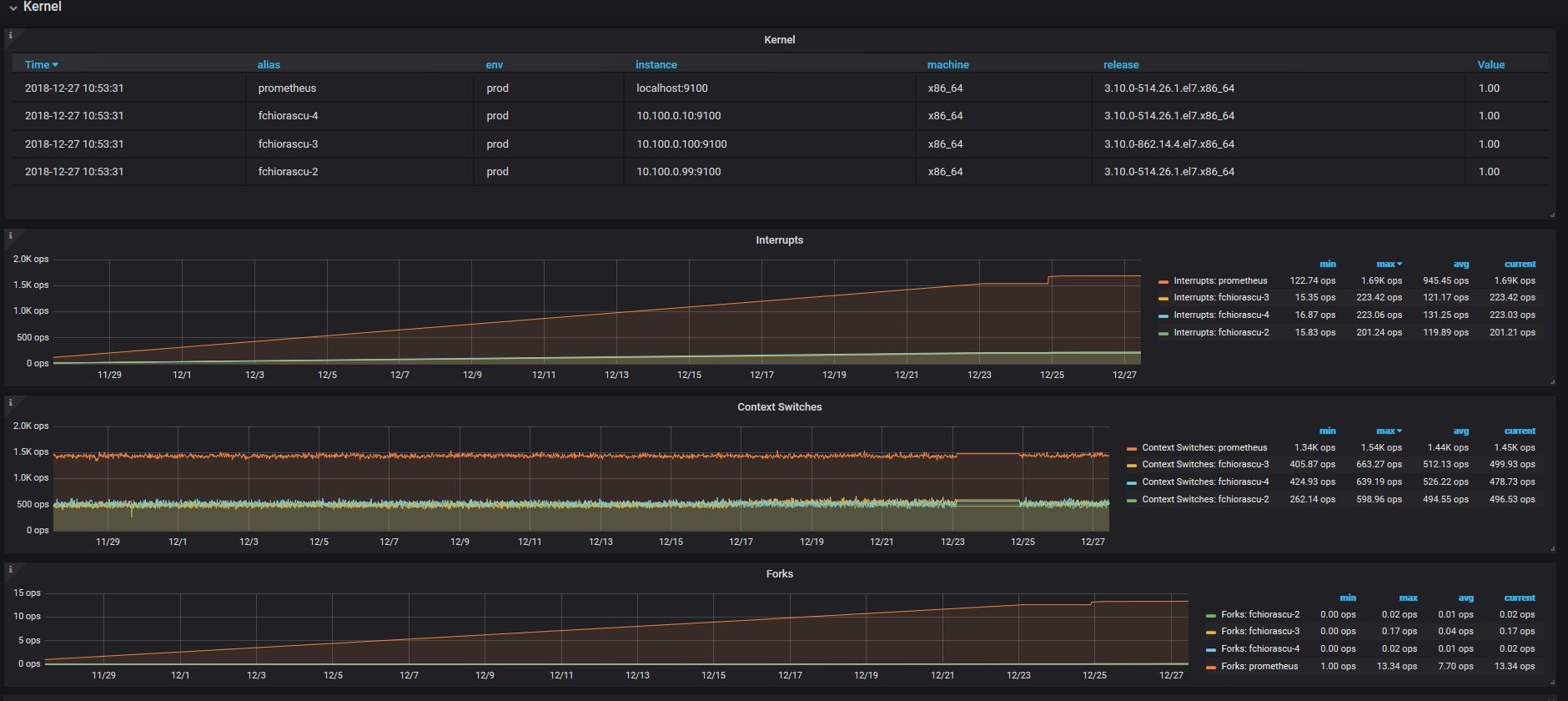Image resolution: width=1568 pixels, height=701 pixels.
Task: Click instance cell 10.100.0.99:9100
Action: click(769, 171)
